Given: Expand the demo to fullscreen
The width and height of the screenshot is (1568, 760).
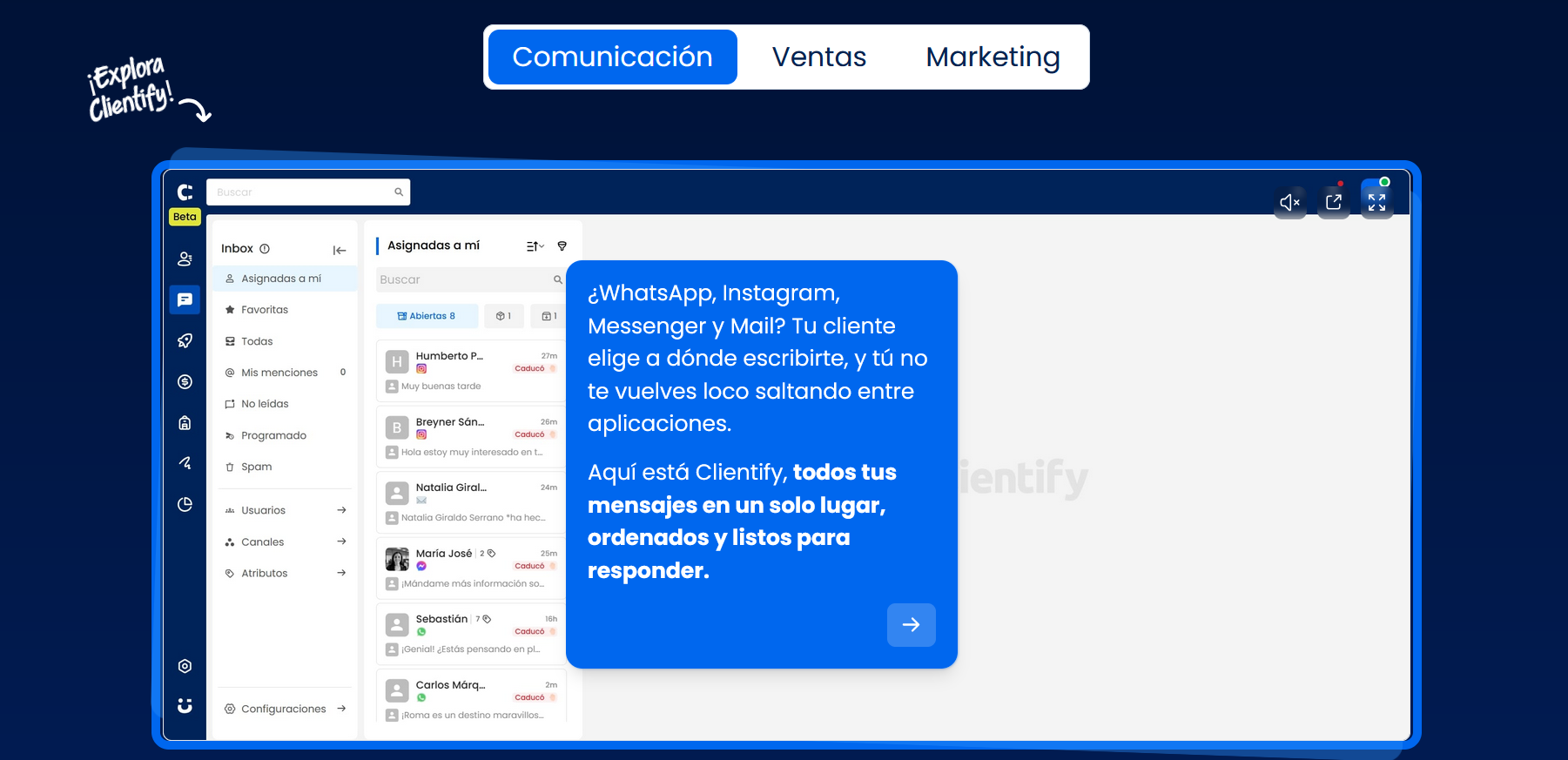Looking at the screenshot, I should coord(1376,202).
